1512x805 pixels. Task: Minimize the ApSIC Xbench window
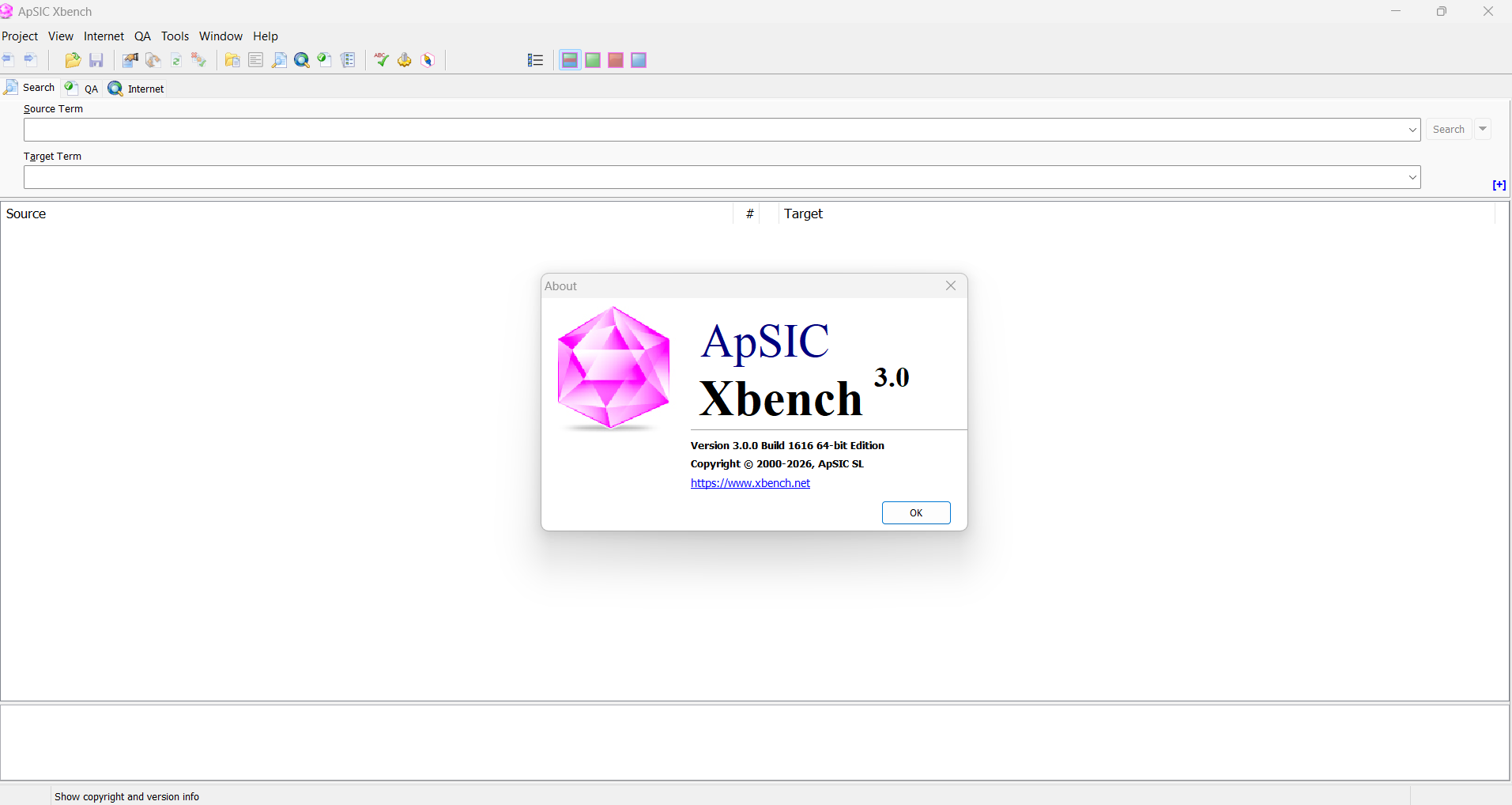coord(1396,11)
